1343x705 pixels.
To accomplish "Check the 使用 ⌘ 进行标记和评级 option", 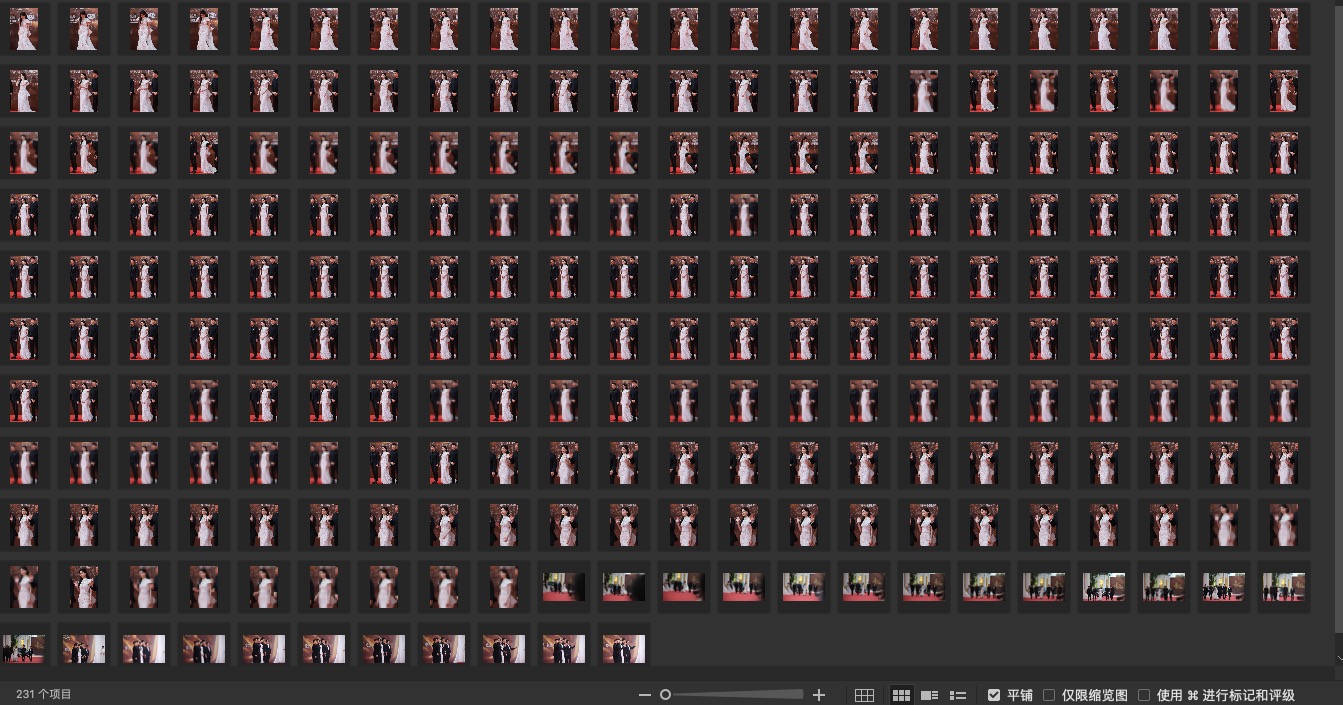I will coord(1144,695).
